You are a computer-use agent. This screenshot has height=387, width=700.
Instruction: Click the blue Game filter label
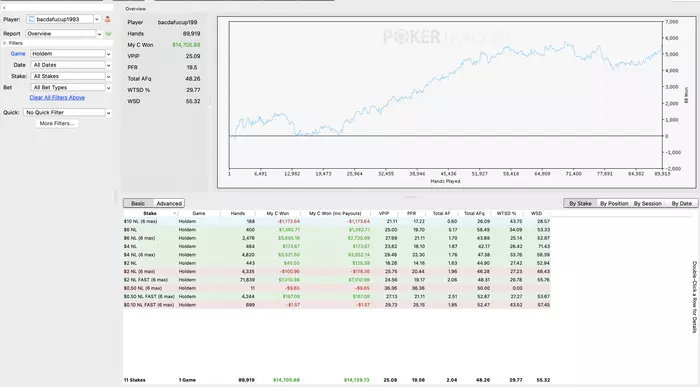tap(18, 54)
